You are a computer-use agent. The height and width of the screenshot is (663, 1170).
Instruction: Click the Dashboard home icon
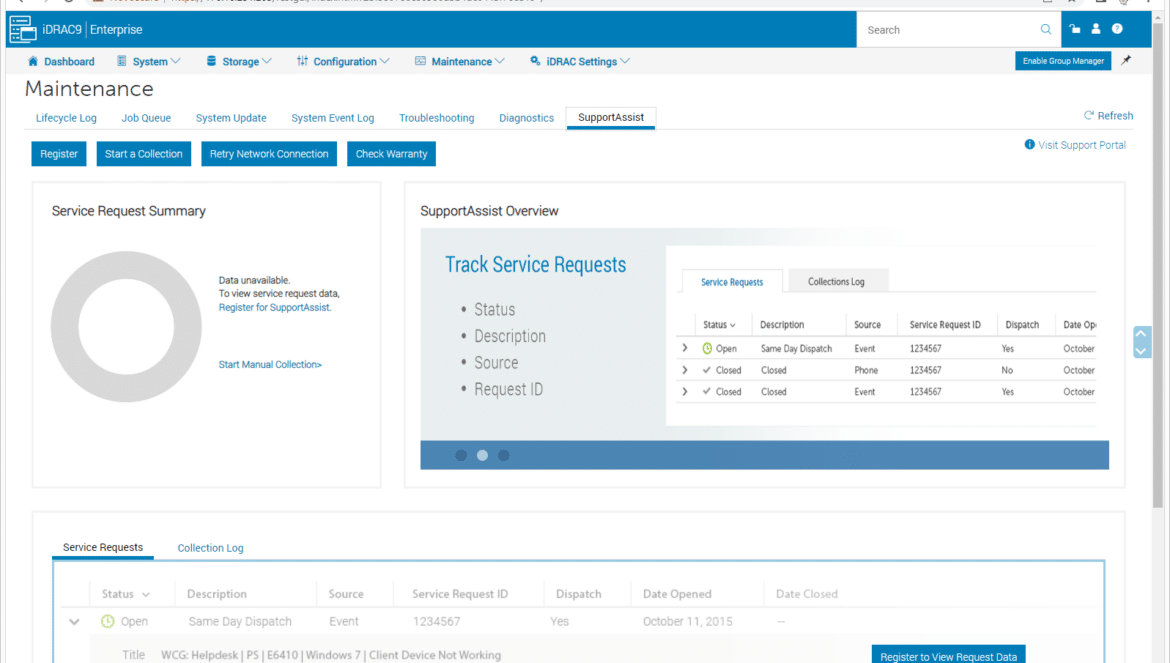point(33,61)
